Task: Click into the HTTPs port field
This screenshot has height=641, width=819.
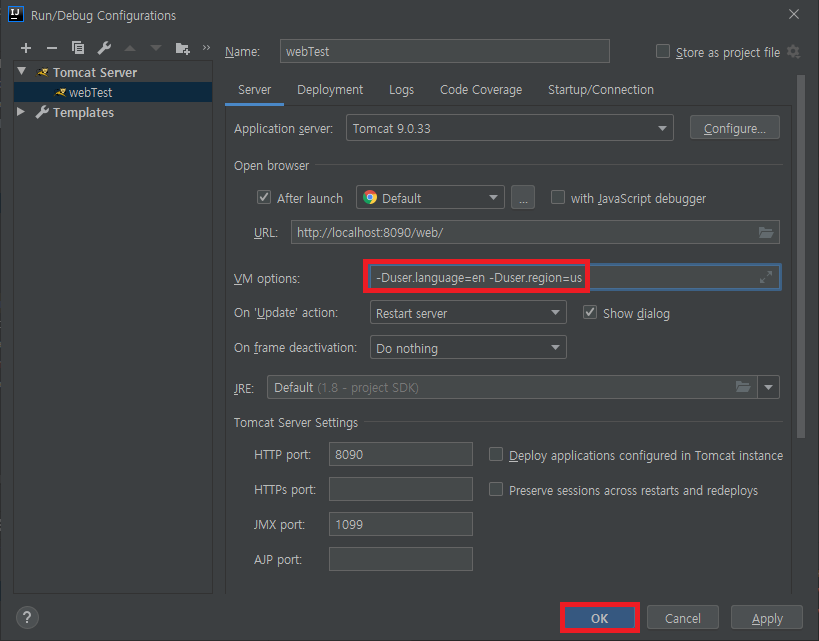Action: [x=401, y=489]
